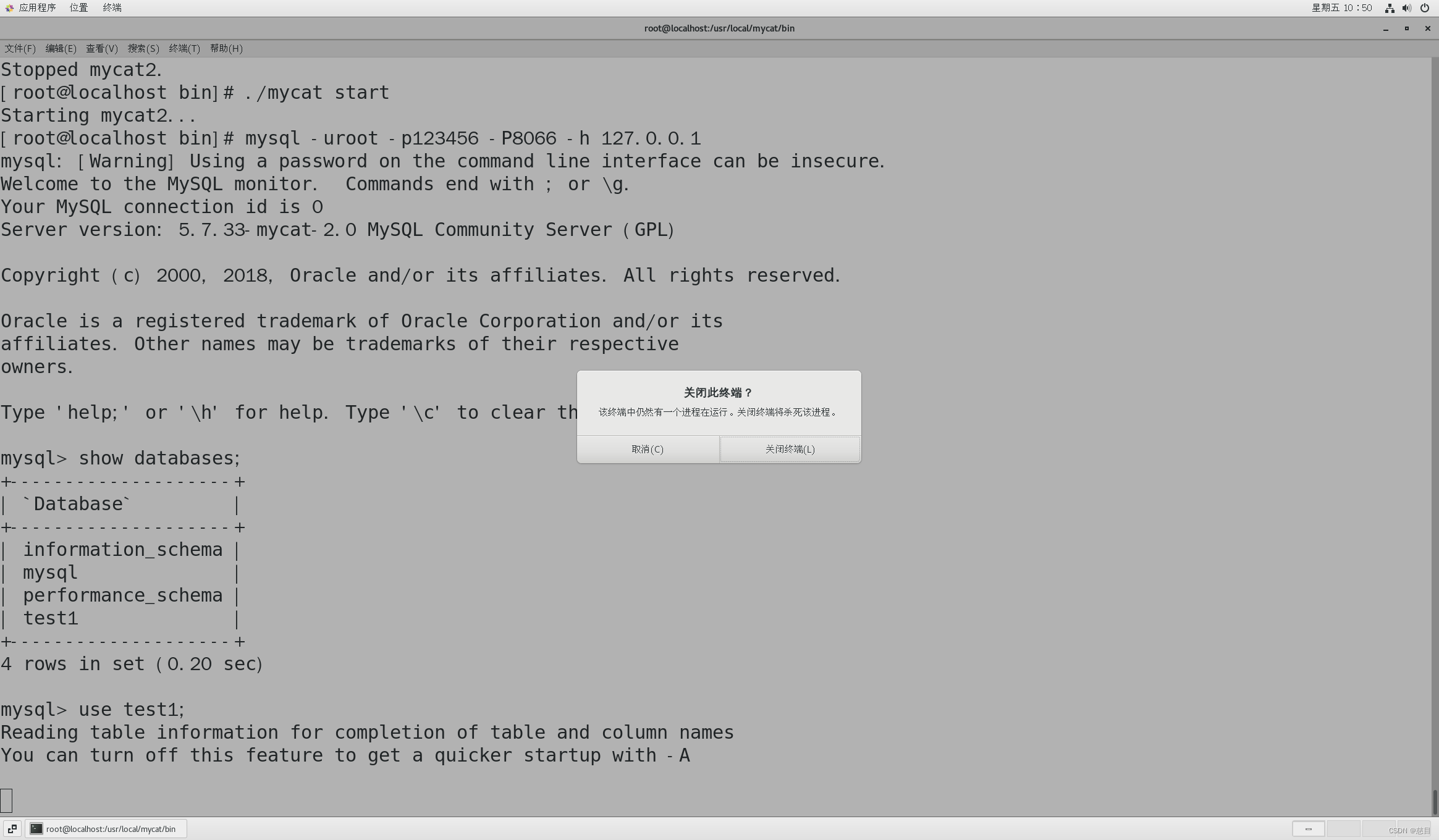Screen dimensions: 1439x840
Task: Maximize the terminal window
Action: pyautogui.click(x=1407, y=28)
